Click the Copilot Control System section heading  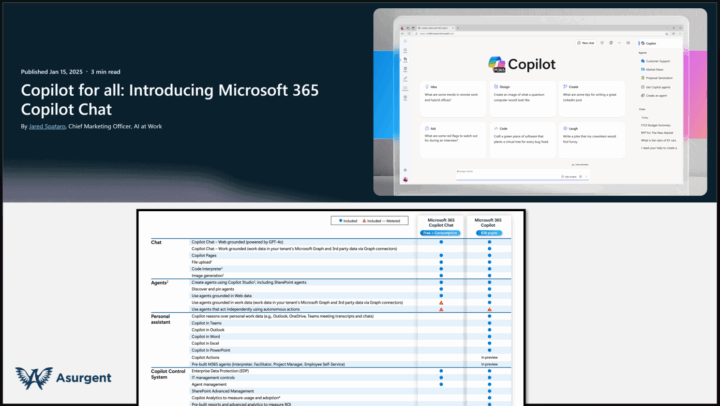click(x=168, y=374)
